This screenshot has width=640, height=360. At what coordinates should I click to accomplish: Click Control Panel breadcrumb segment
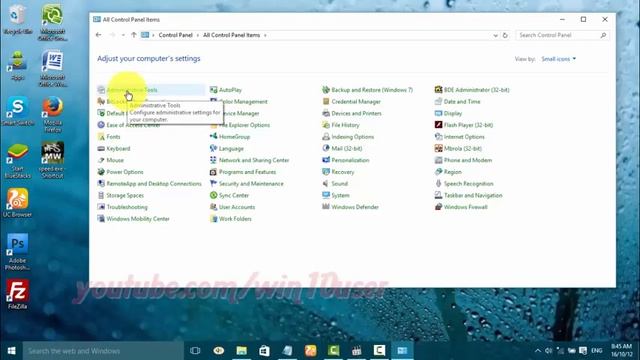(176, 35)
